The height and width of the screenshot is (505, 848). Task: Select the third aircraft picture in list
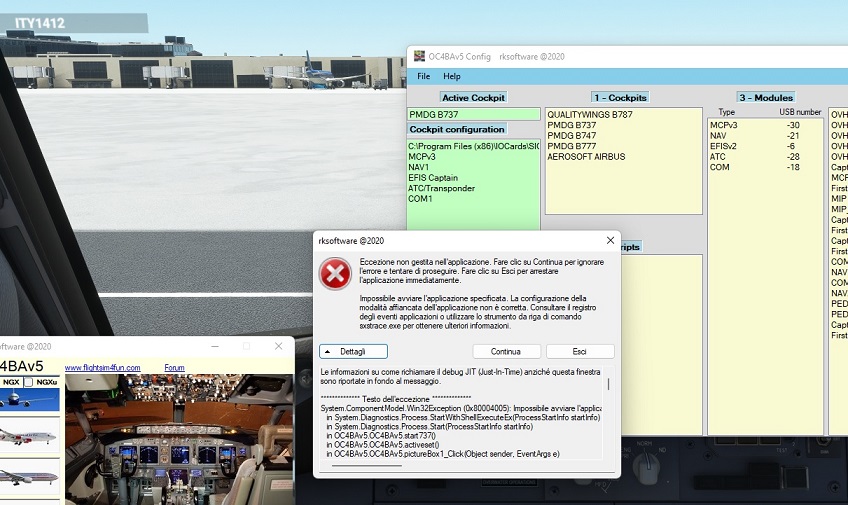tap(29, 477)
